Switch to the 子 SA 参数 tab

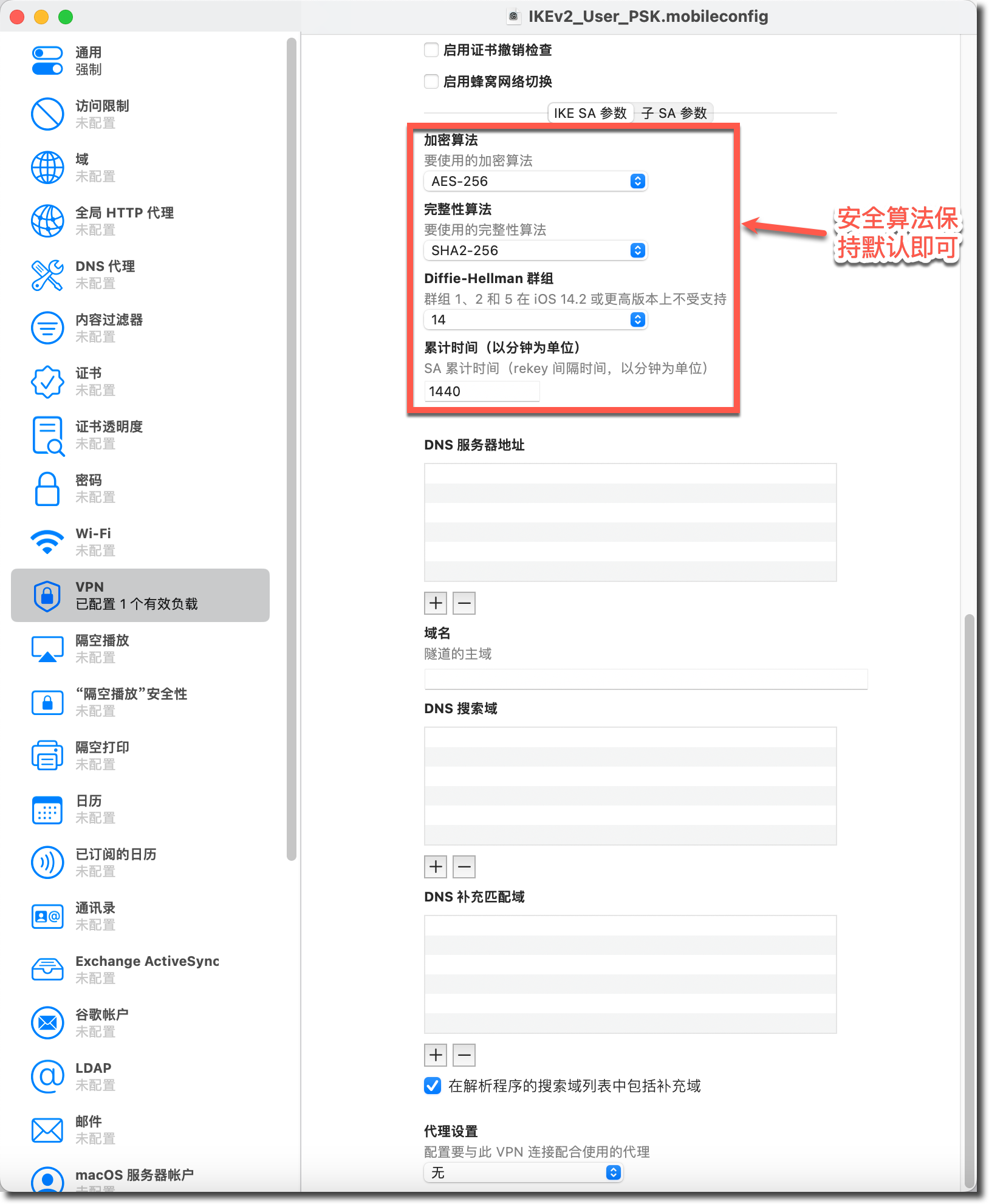click(x=674, y=113)
